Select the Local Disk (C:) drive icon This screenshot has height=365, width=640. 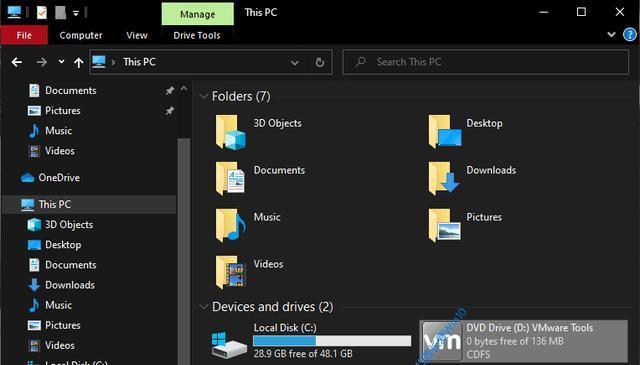pos(229,345)
